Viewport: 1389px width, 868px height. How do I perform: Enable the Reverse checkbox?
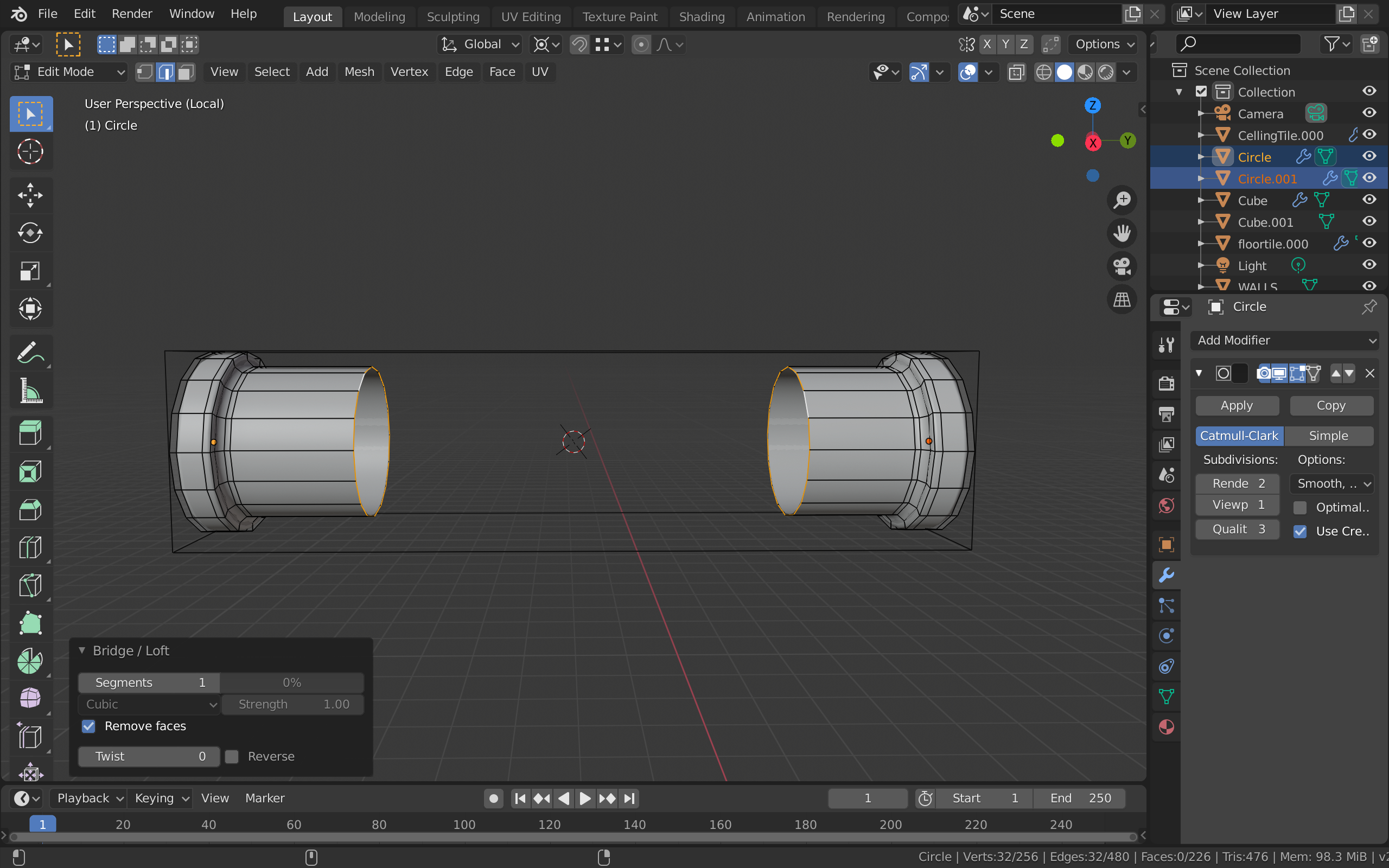click(x=232, y=757)
